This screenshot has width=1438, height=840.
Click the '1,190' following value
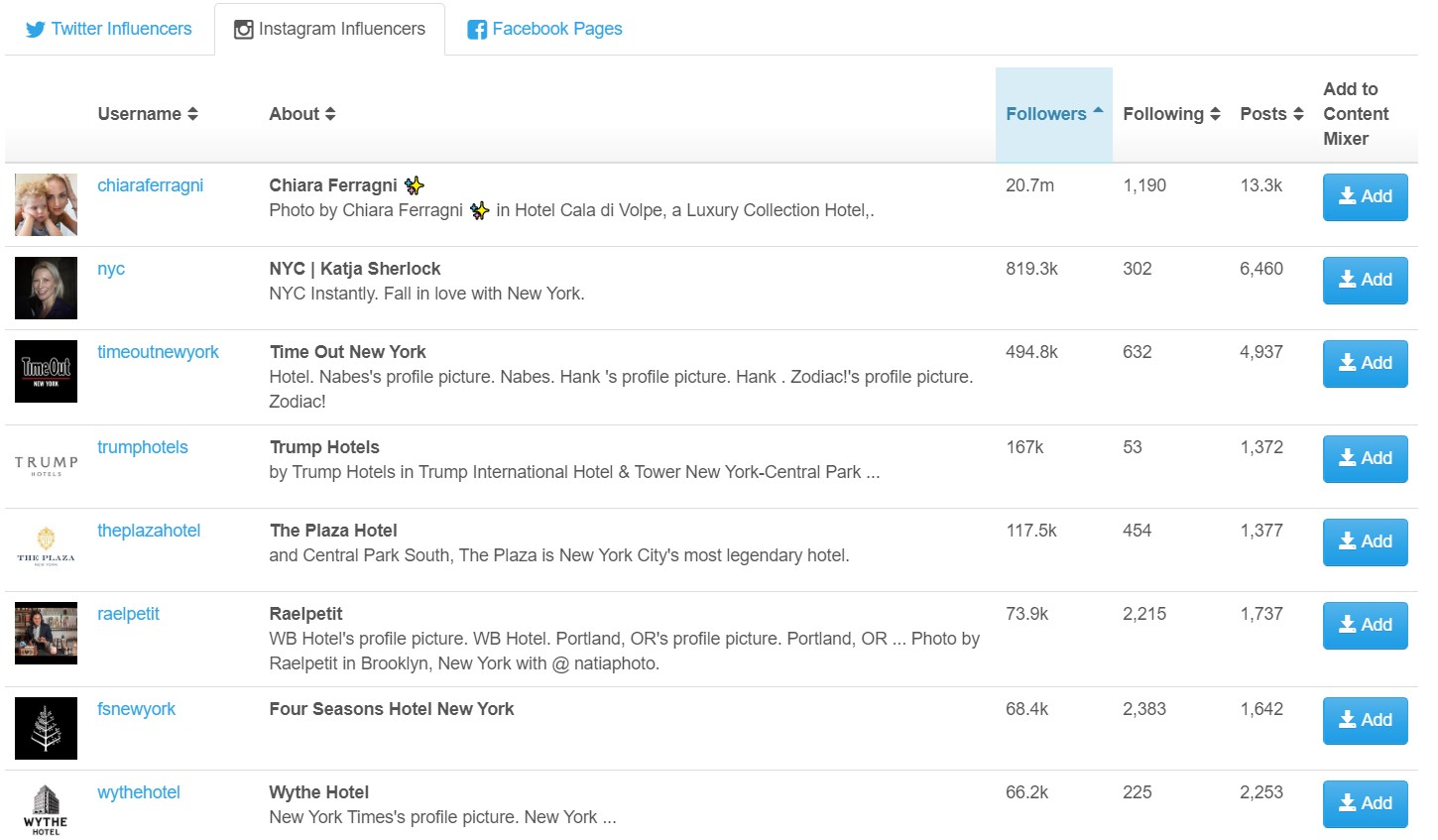click(x=1144, y=185)
